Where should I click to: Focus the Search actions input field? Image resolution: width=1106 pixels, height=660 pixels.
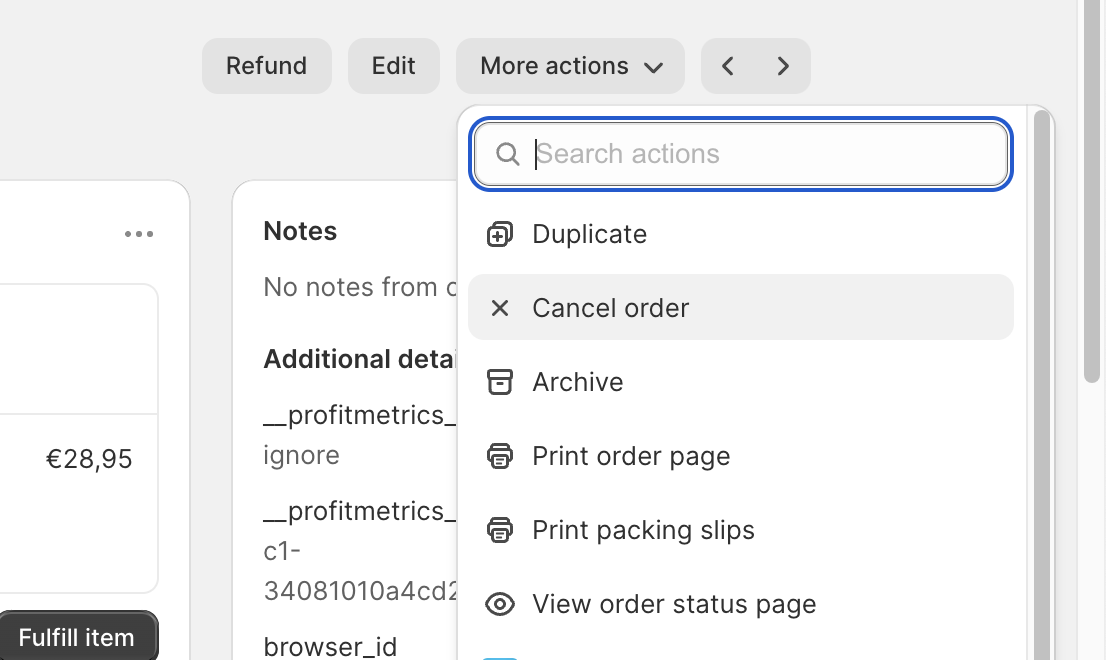(x=760, y=154)
